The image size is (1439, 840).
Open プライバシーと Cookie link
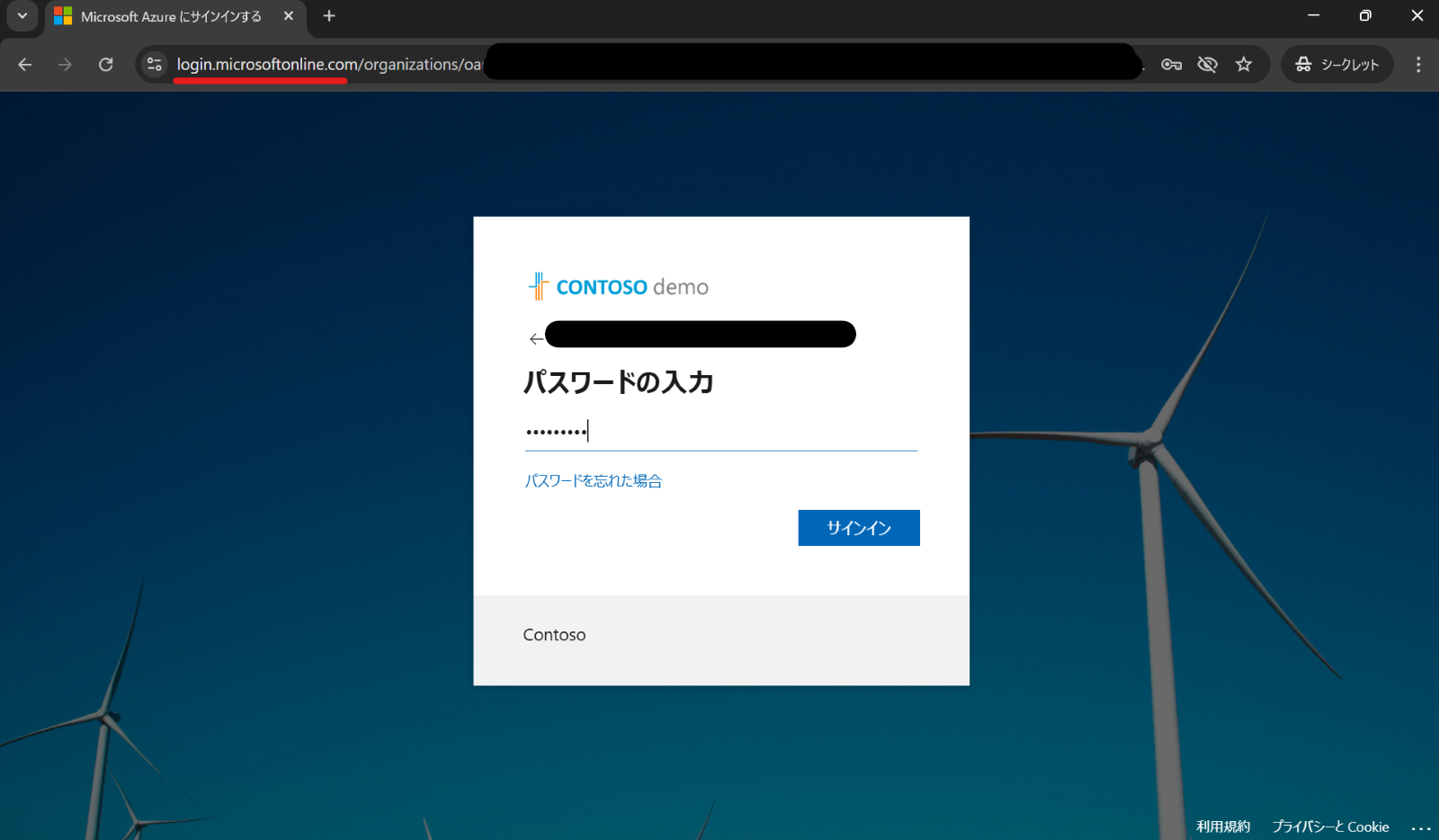(x=1330, y=827)
